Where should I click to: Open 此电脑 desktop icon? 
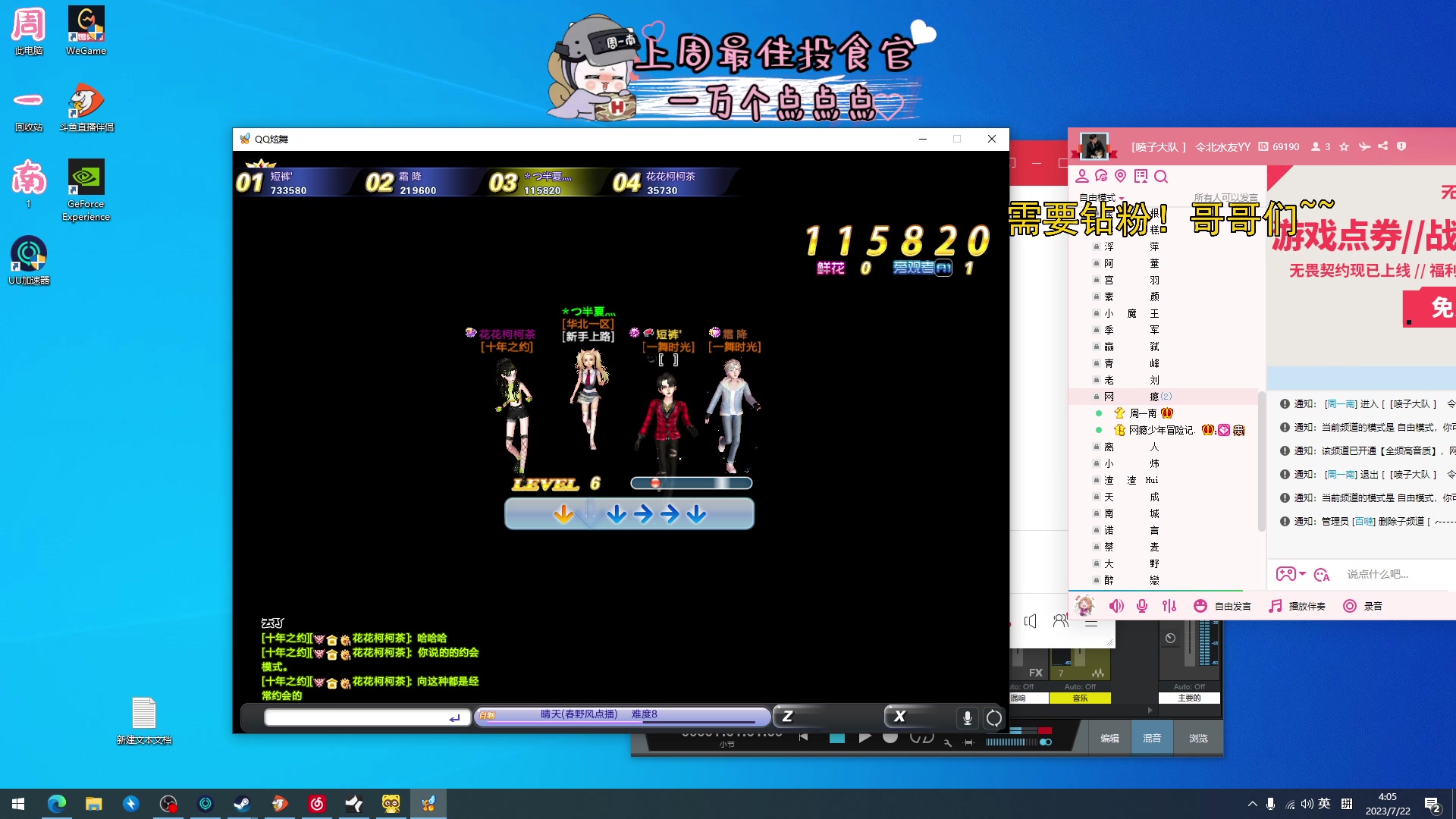click(x=29, y=31)
